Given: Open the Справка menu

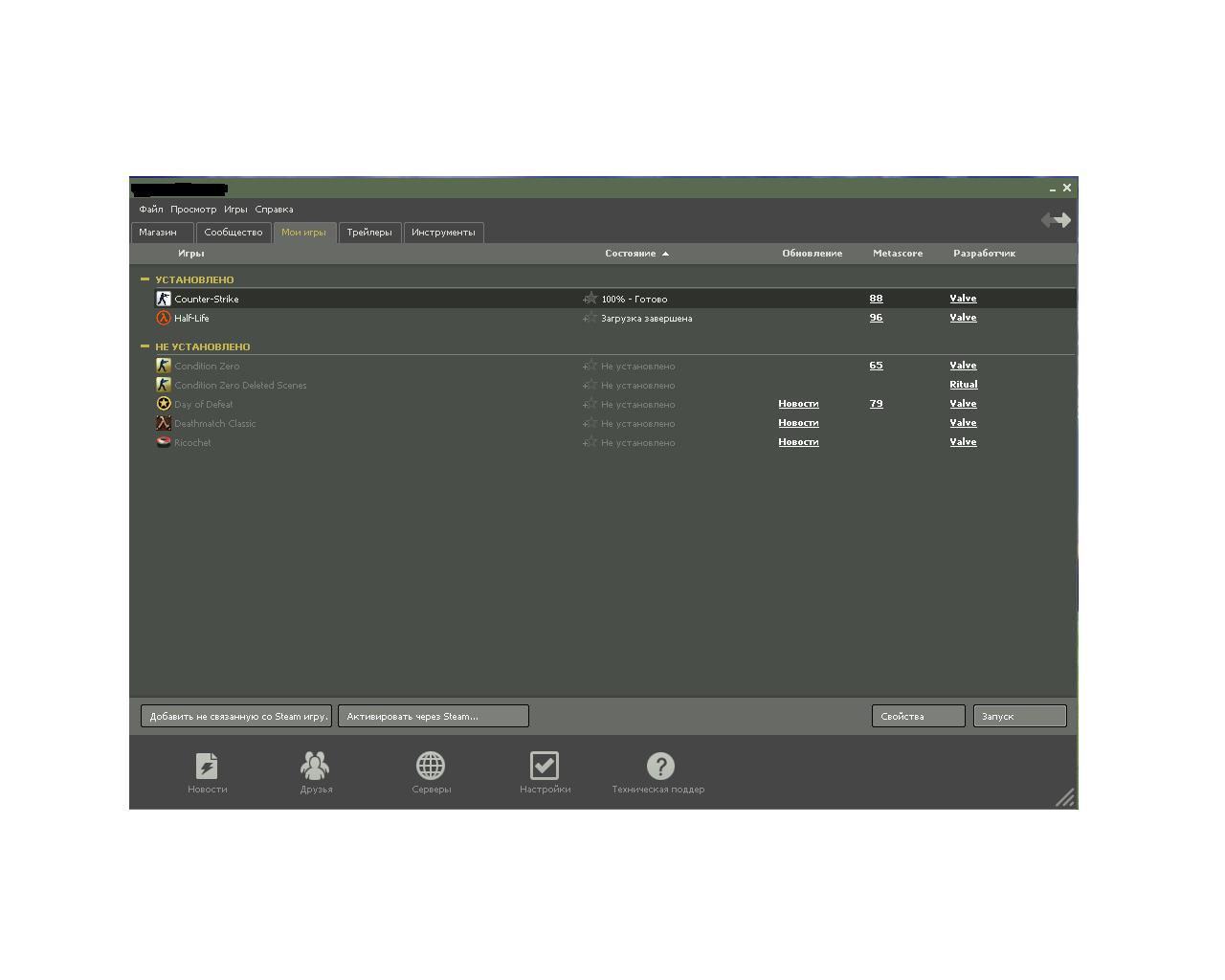Looking at the screenshot, I should pyautogui.click(x=274, y=209).
